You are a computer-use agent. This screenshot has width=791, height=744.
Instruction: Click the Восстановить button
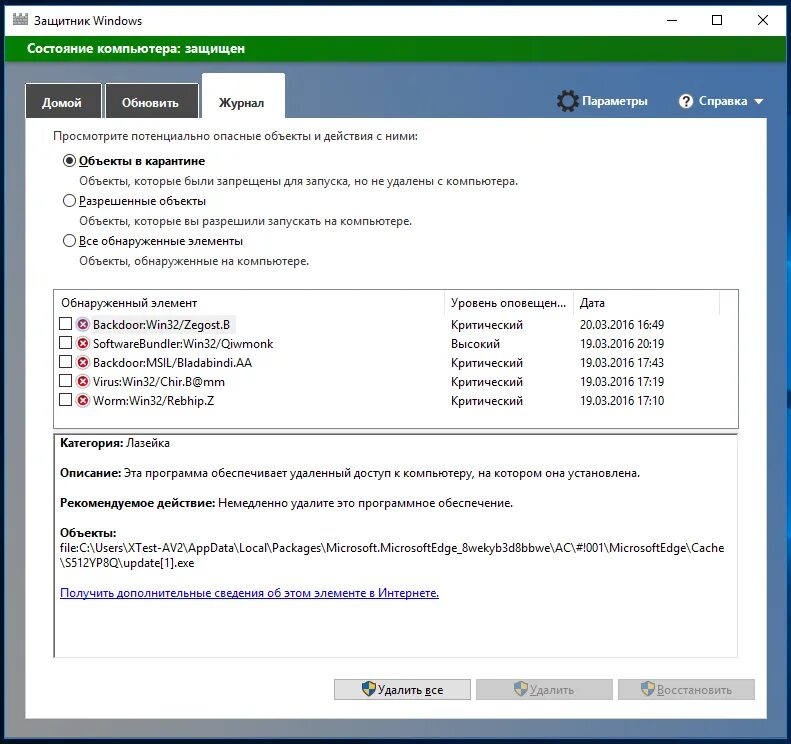(686, 690)
